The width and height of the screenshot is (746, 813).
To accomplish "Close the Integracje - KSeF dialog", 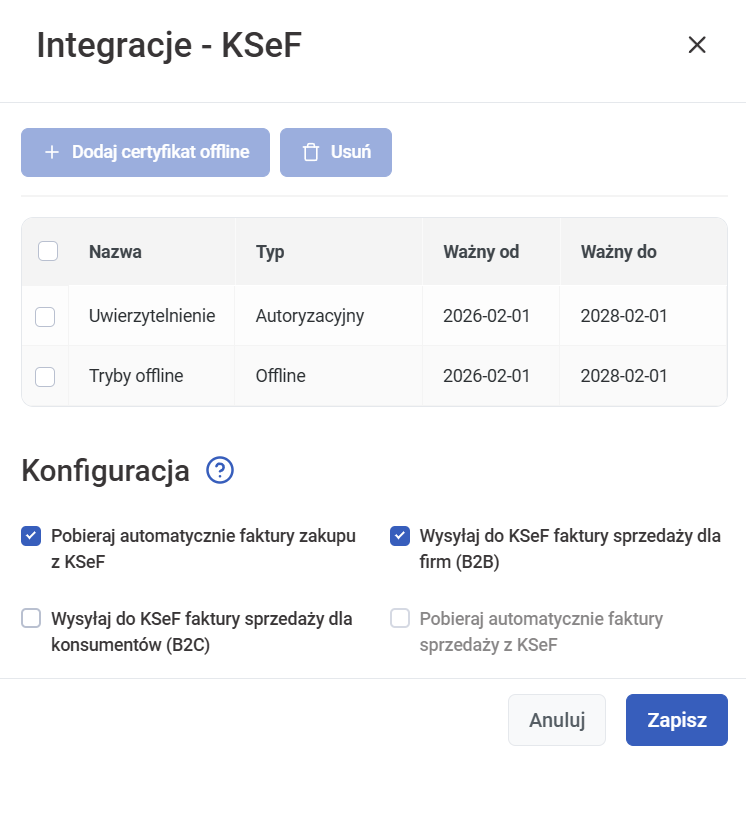I will (x=697, y=45).
